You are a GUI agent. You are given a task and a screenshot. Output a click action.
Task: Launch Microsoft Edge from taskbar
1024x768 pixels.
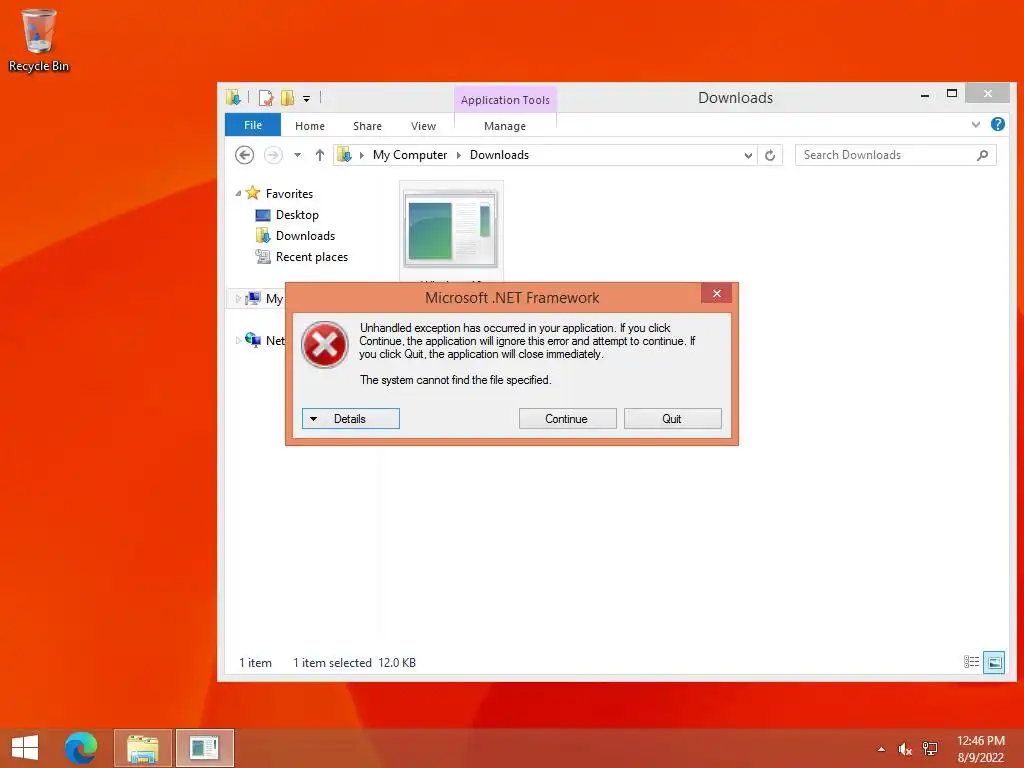(x=81, y=748)
